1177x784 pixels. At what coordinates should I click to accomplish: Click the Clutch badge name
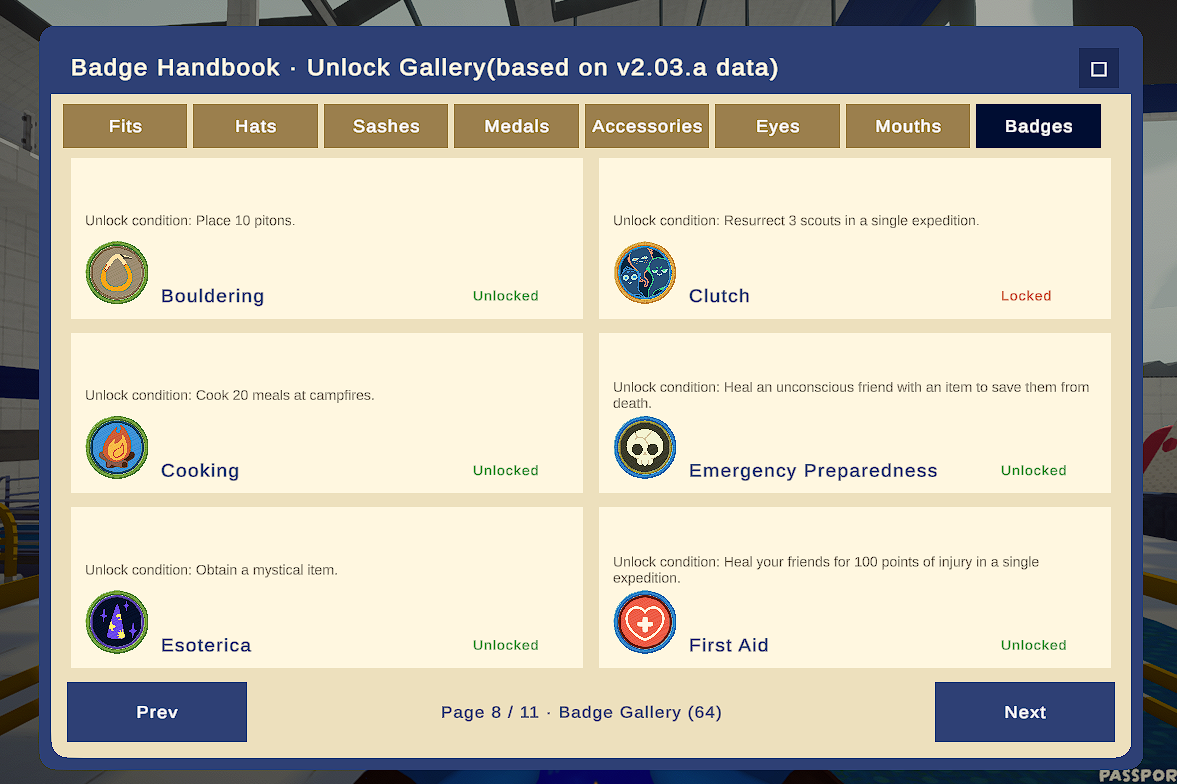[x=719, y=296]
